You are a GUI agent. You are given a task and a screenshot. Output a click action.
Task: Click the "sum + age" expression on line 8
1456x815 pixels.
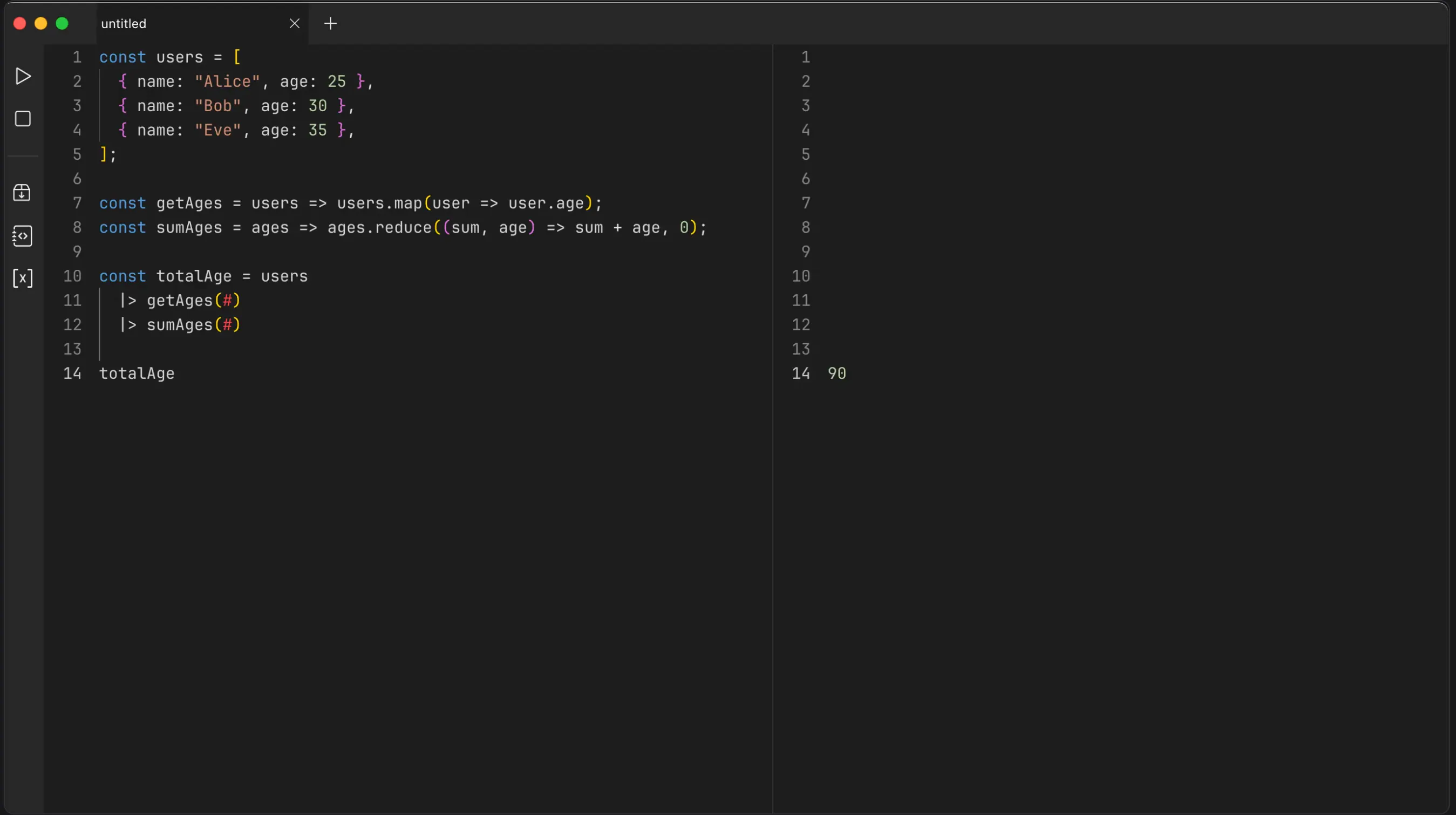point(618,228)
